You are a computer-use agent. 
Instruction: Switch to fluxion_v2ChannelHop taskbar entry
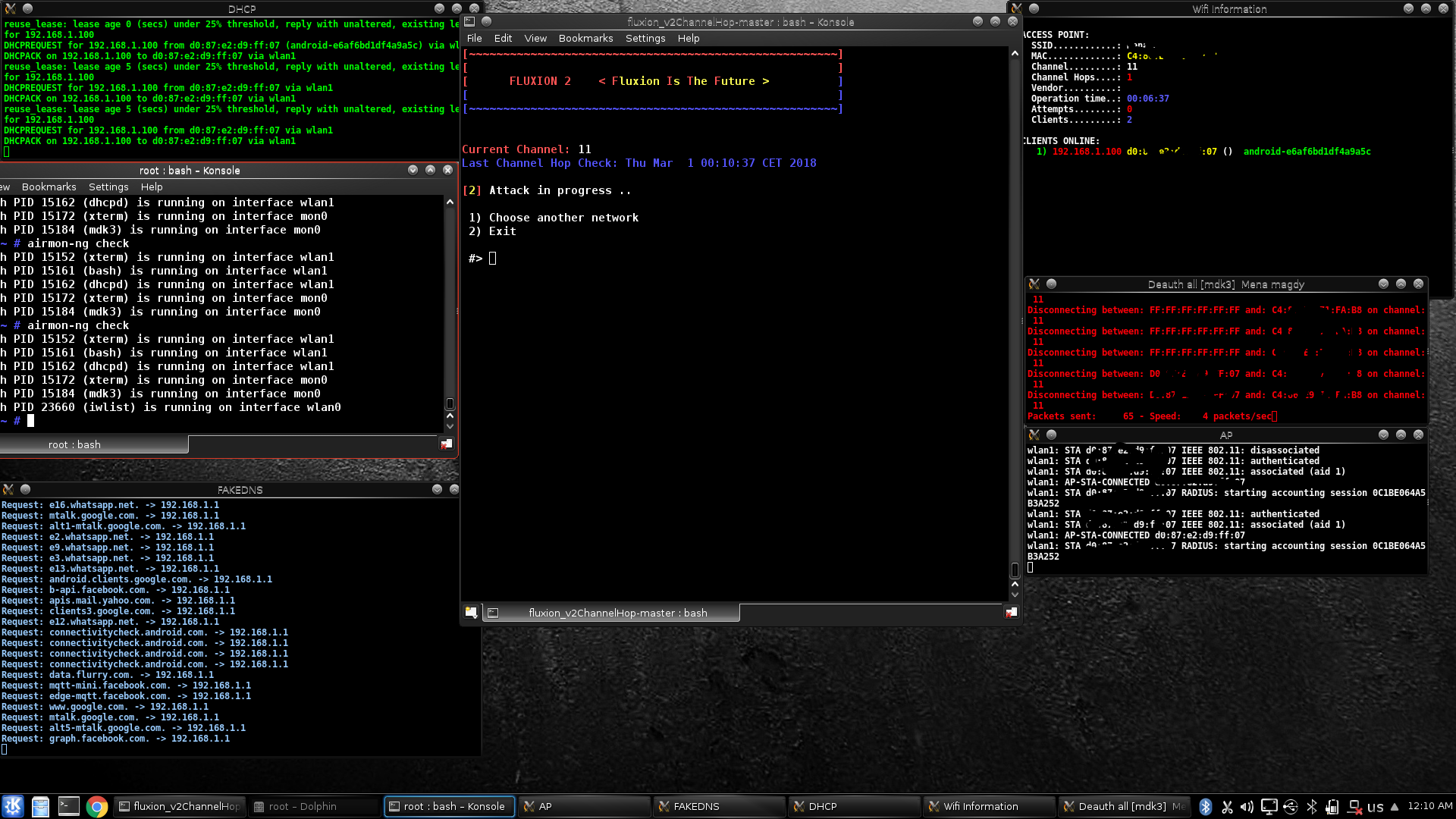[180, 806]
